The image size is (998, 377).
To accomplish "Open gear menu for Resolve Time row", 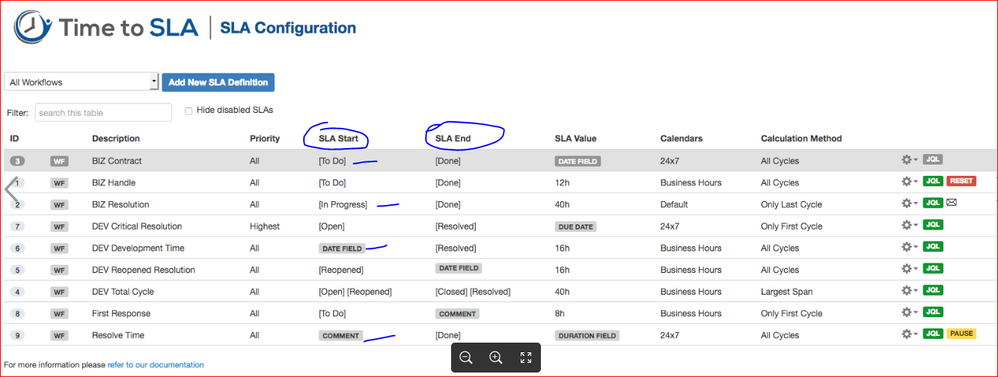I will (x=910, y=334).
